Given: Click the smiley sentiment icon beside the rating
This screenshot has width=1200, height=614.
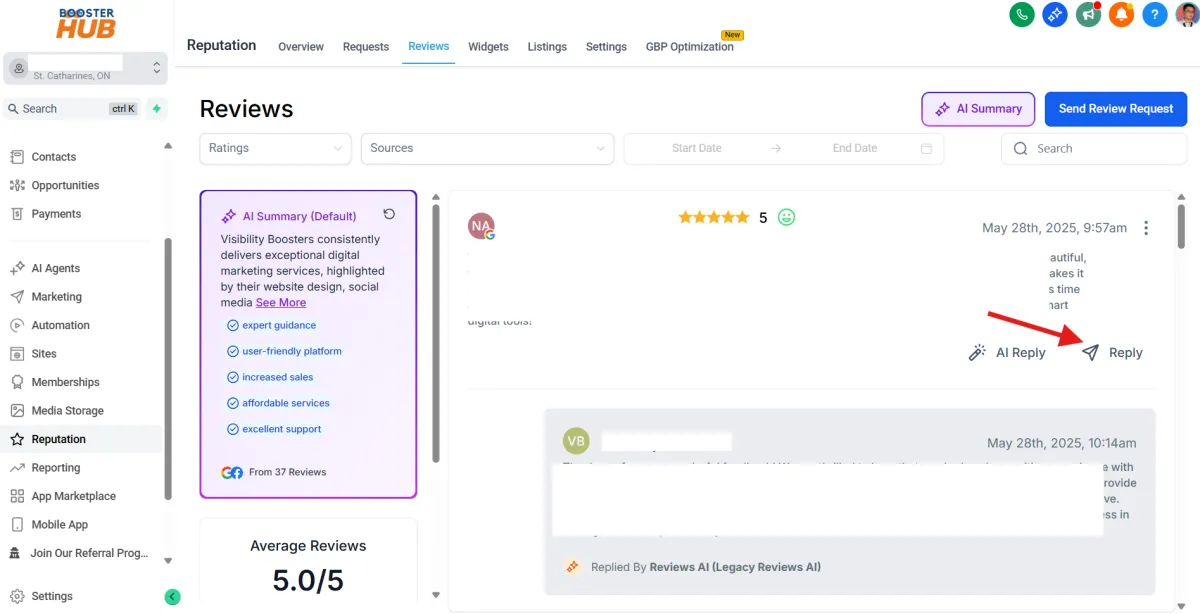Looking at the screenshot, I should [x=785, y=216].
